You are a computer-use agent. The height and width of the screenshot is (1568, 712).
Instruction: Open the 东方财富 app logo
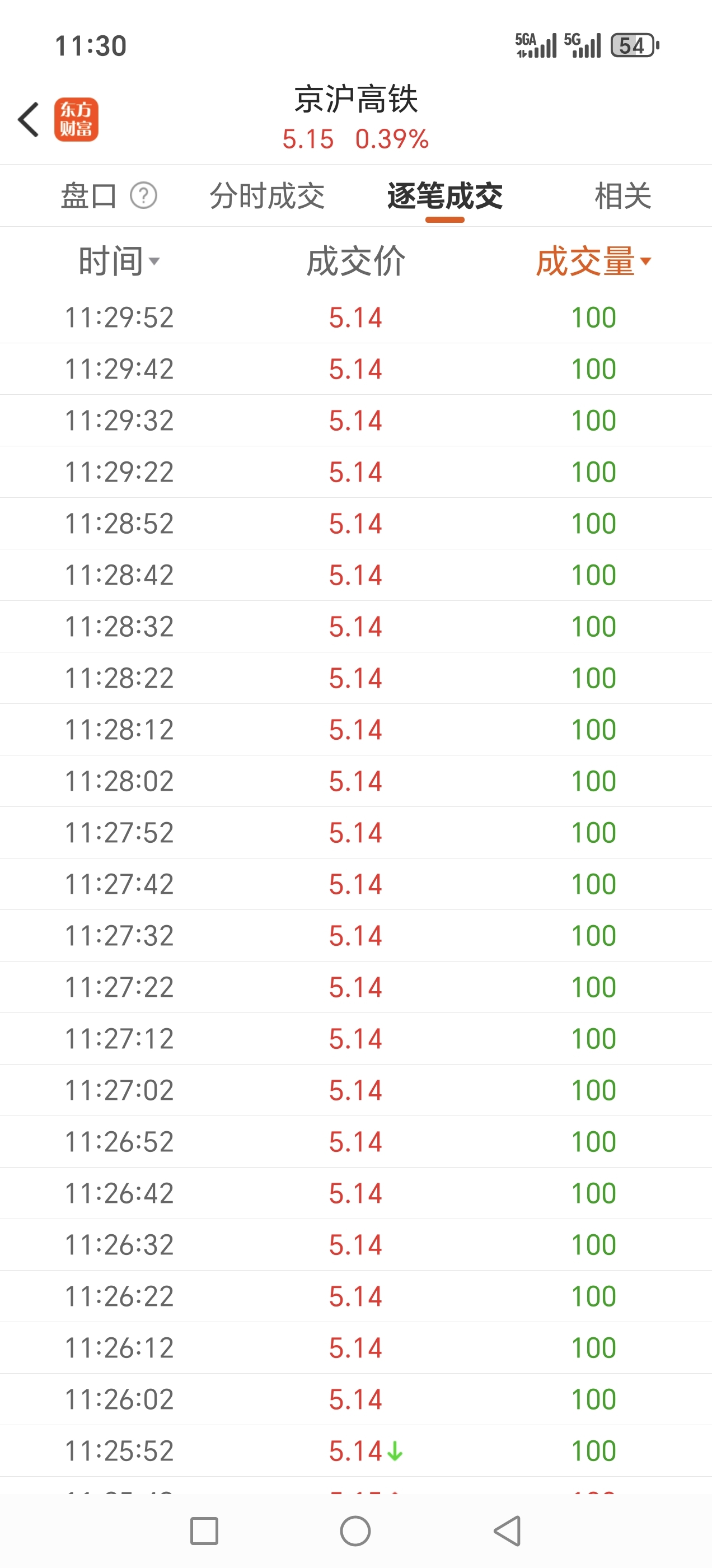(x=76, y=119)
